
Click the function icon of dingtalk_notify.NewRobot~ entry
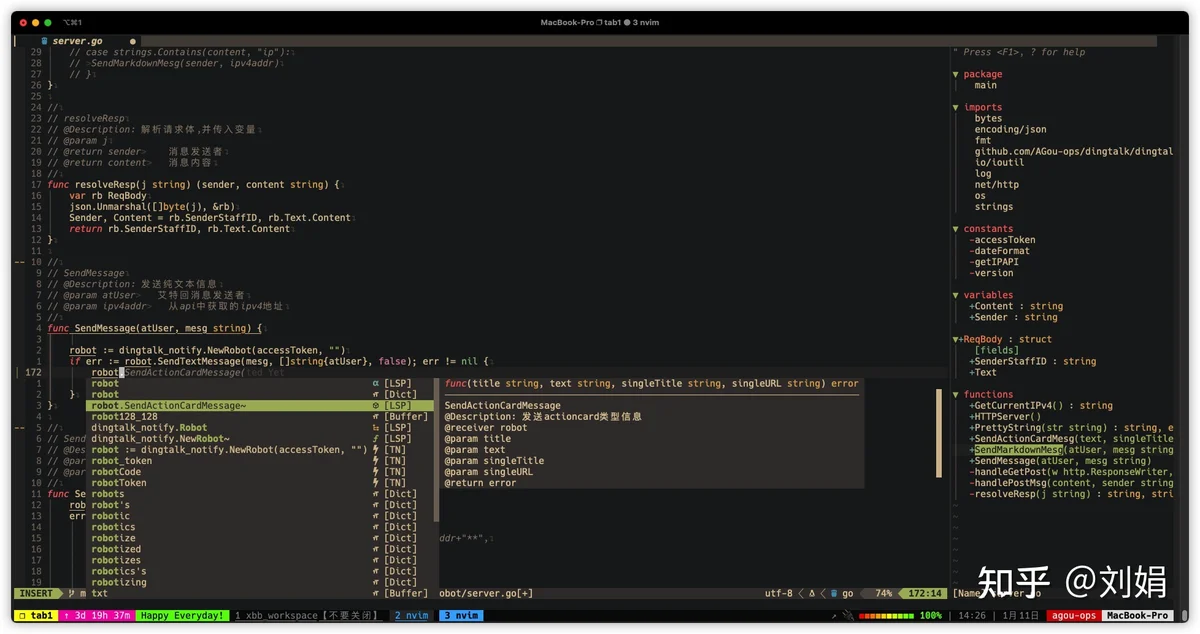point(375,438)
